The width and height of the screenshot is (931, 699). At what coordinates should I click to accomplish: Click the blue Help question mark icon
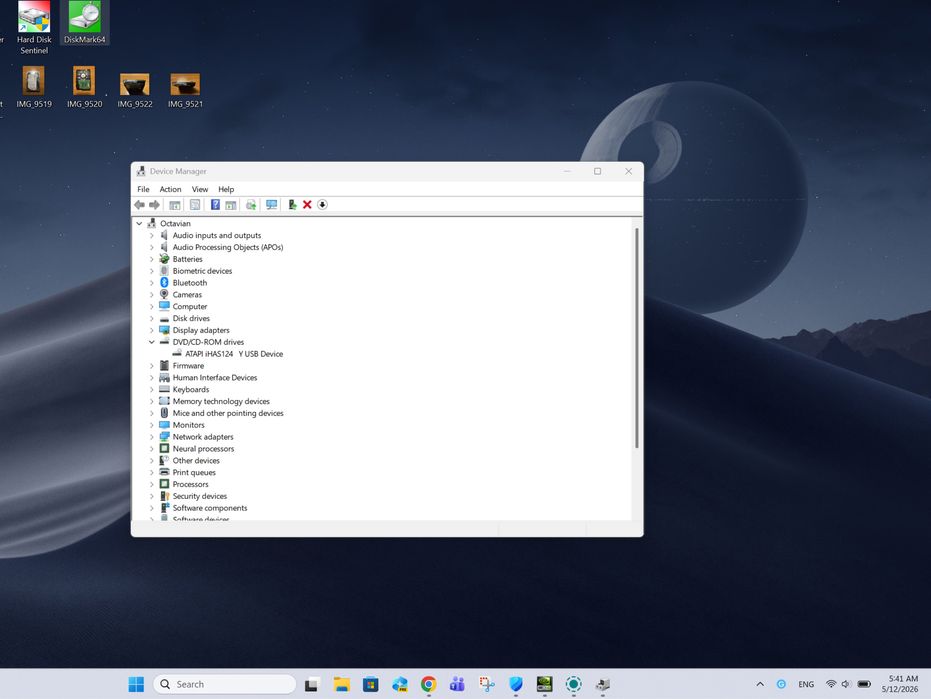click(x=215, y=205)
